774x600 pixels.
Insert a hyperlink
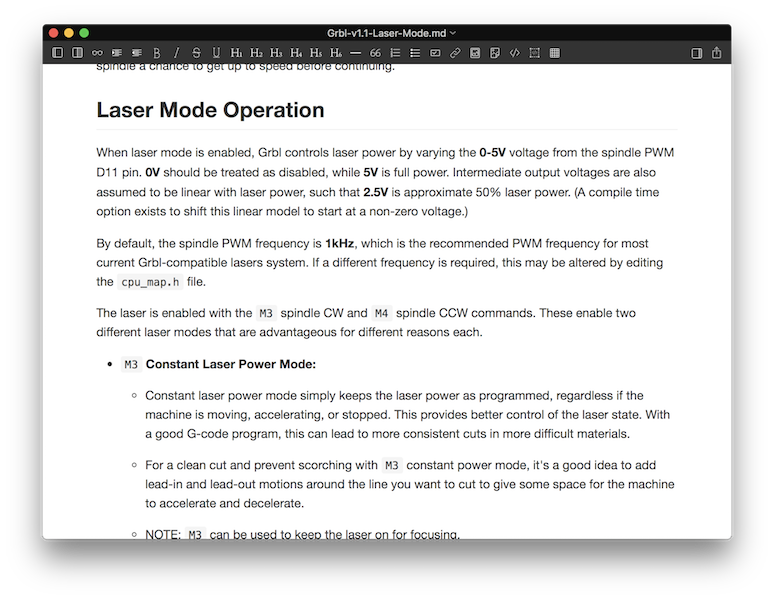(455, 53)
